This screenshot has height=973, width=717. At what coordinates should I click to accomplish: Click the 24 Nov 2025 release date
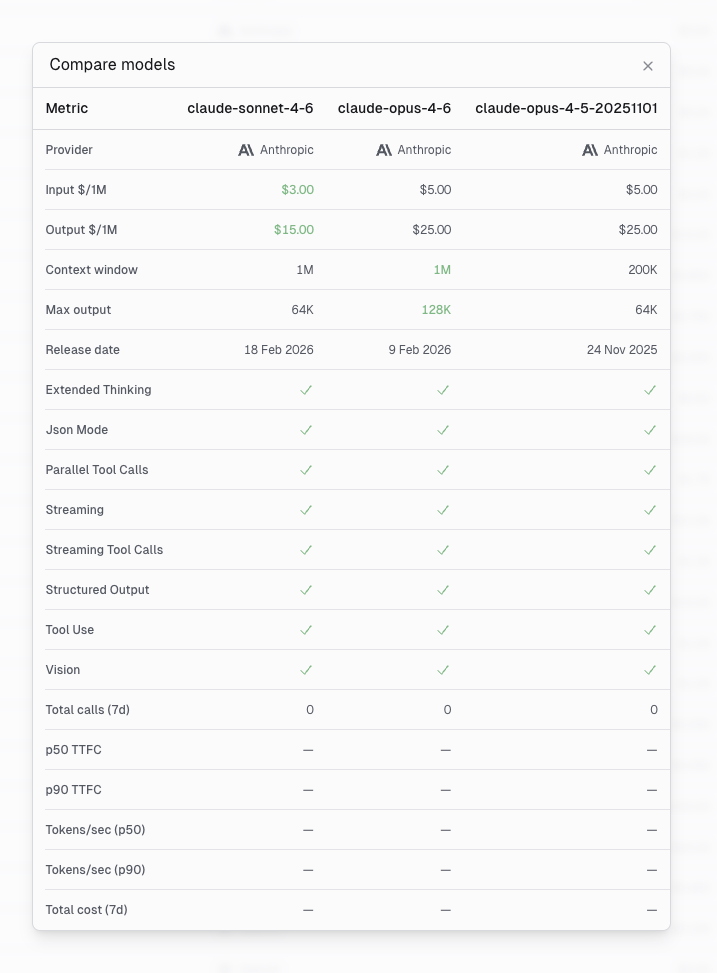click(x=622, y=350)
